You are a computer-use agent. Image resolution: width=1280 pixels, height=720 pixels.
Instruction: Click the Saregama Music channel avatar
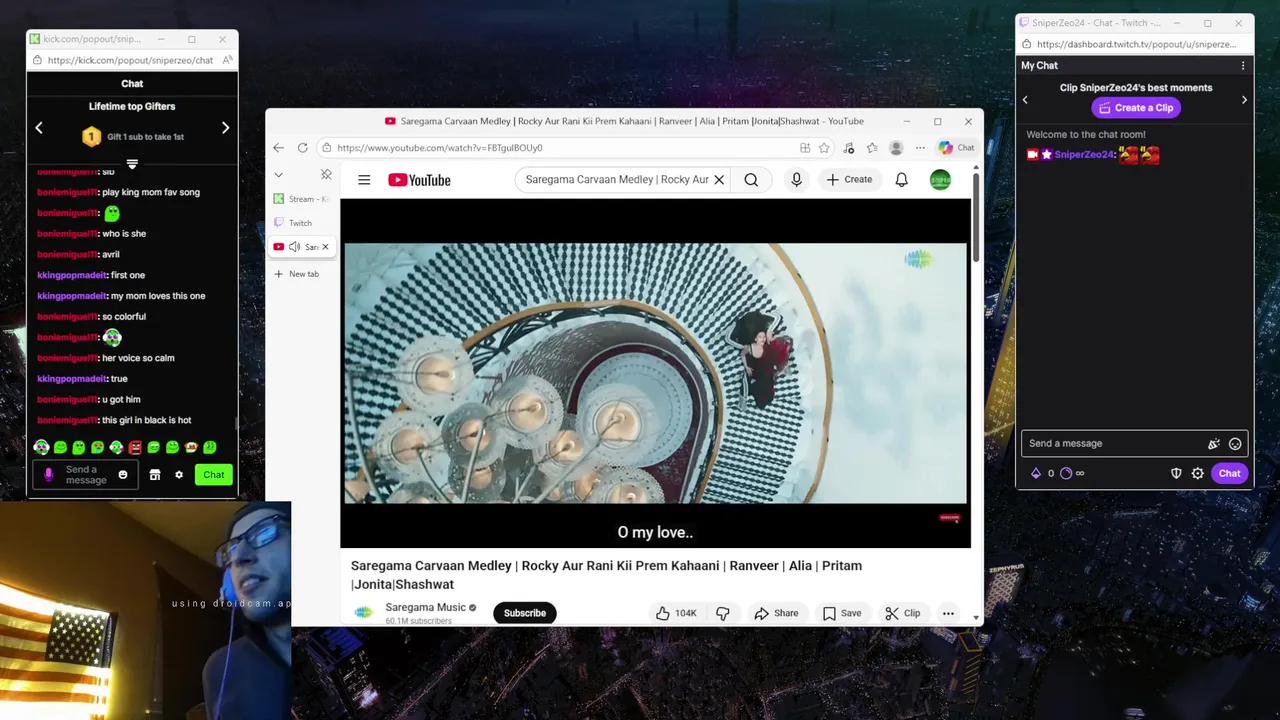[364, 612]
